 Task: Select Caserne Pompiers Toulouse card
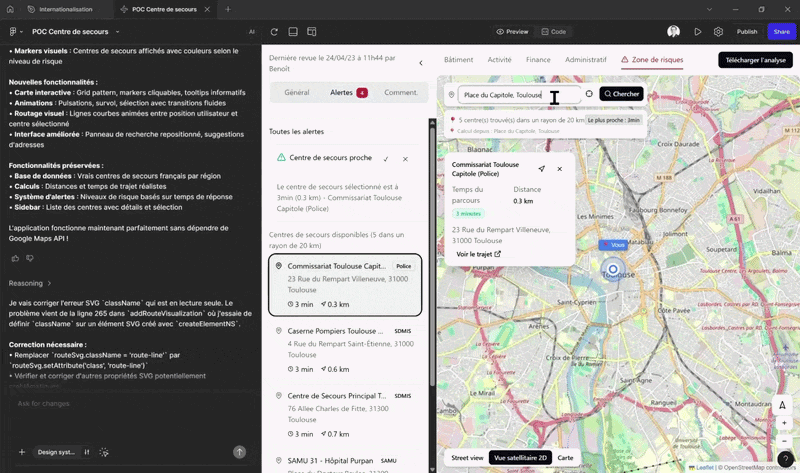pos(345,350)
